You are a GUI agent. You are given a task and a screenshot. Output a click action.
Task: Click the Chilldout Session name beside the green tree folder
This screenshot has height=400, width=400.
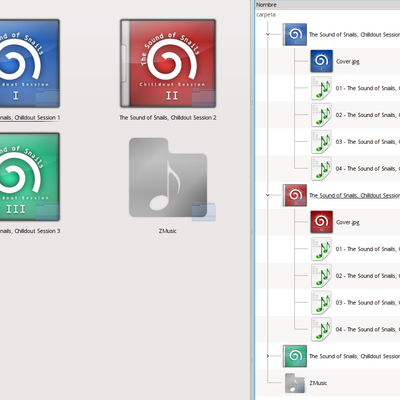pos(354,356)
